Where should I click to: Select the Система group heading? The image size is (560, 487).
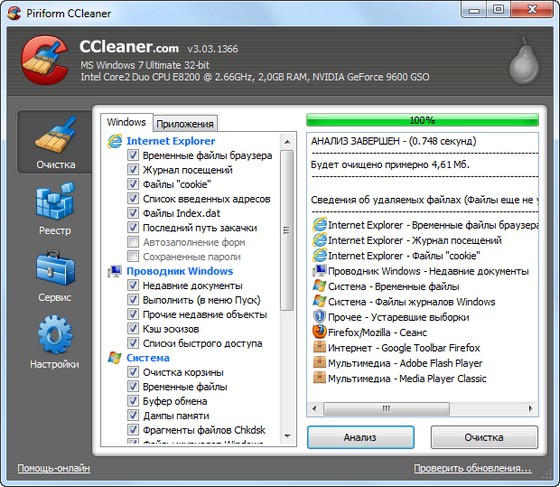148,358
